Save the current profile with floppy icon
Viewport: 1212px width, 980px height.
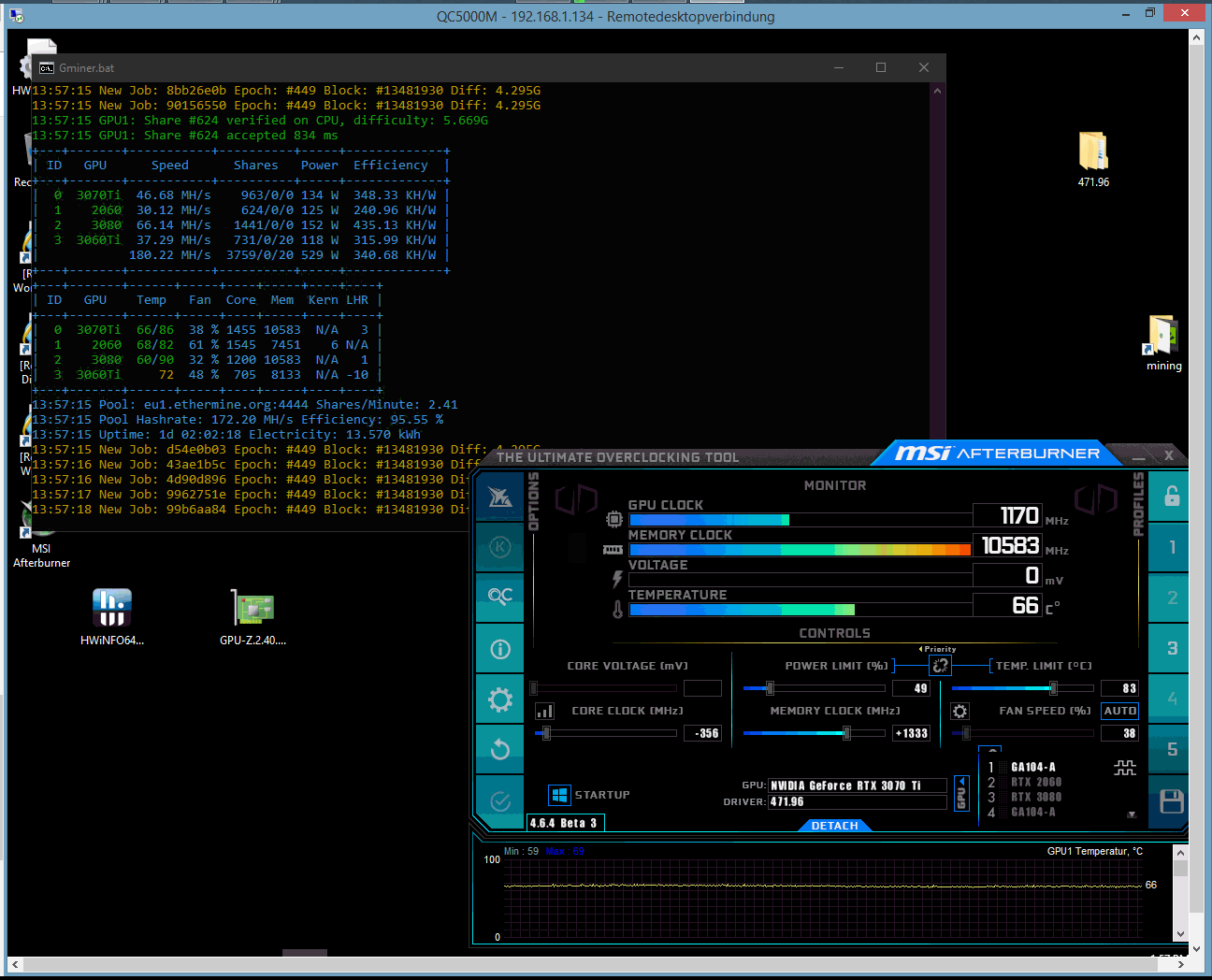[1171, 801]
